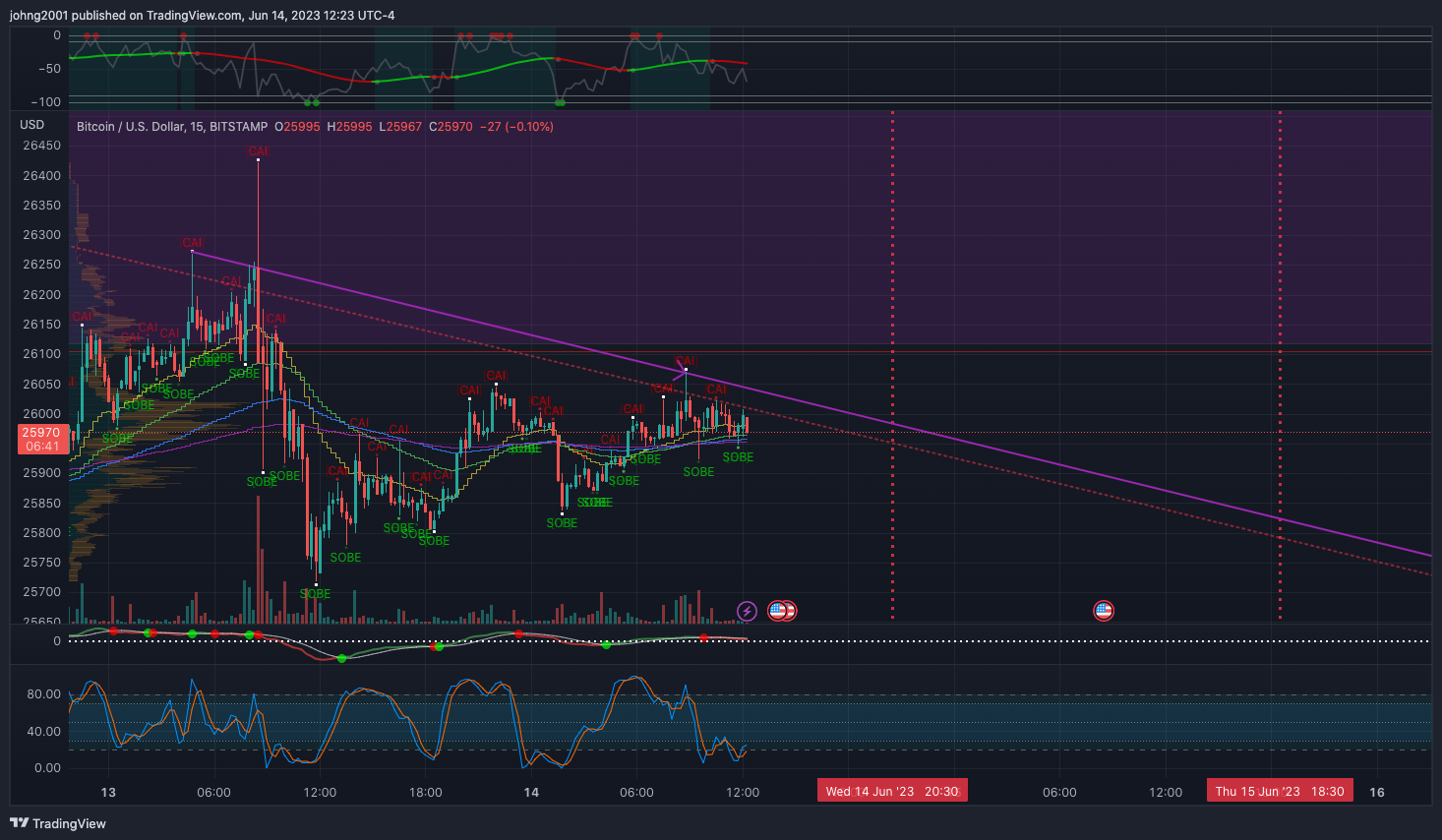1442x840 pixels.
Task: Click the 40.00 stochastic axis label
Action: 43,732
